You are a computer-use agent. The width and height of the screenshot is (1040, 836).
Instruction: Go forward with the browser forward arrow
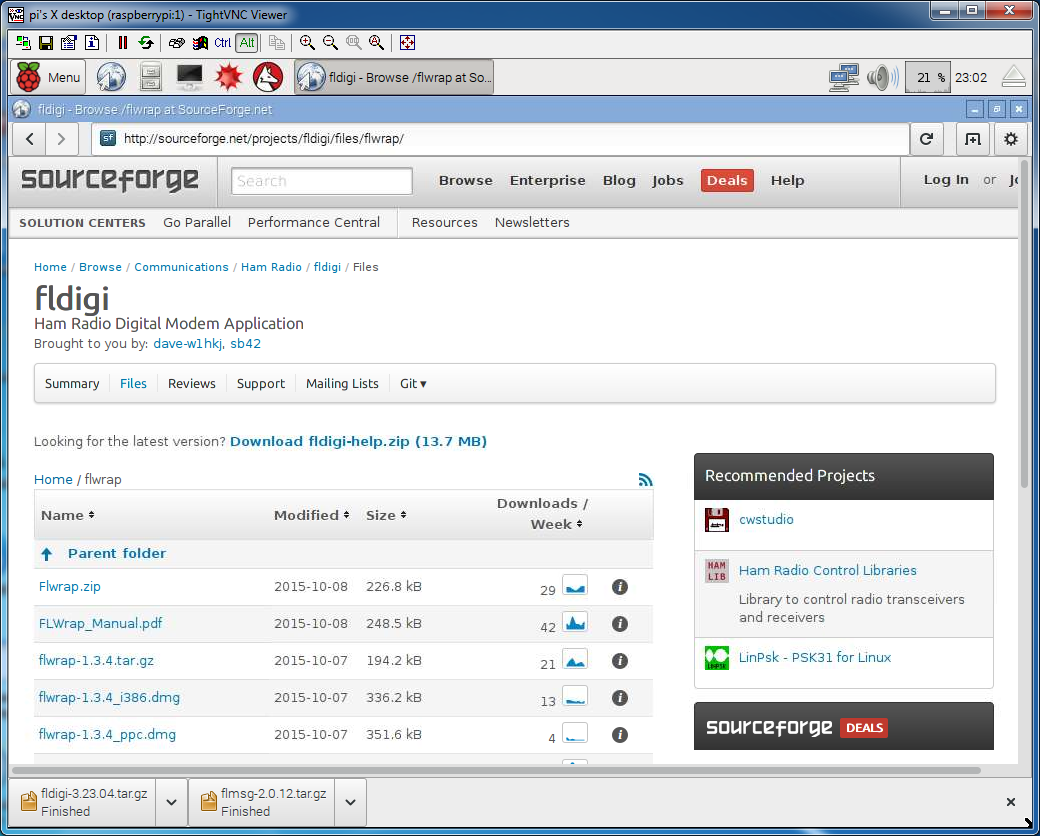point(62,139)
